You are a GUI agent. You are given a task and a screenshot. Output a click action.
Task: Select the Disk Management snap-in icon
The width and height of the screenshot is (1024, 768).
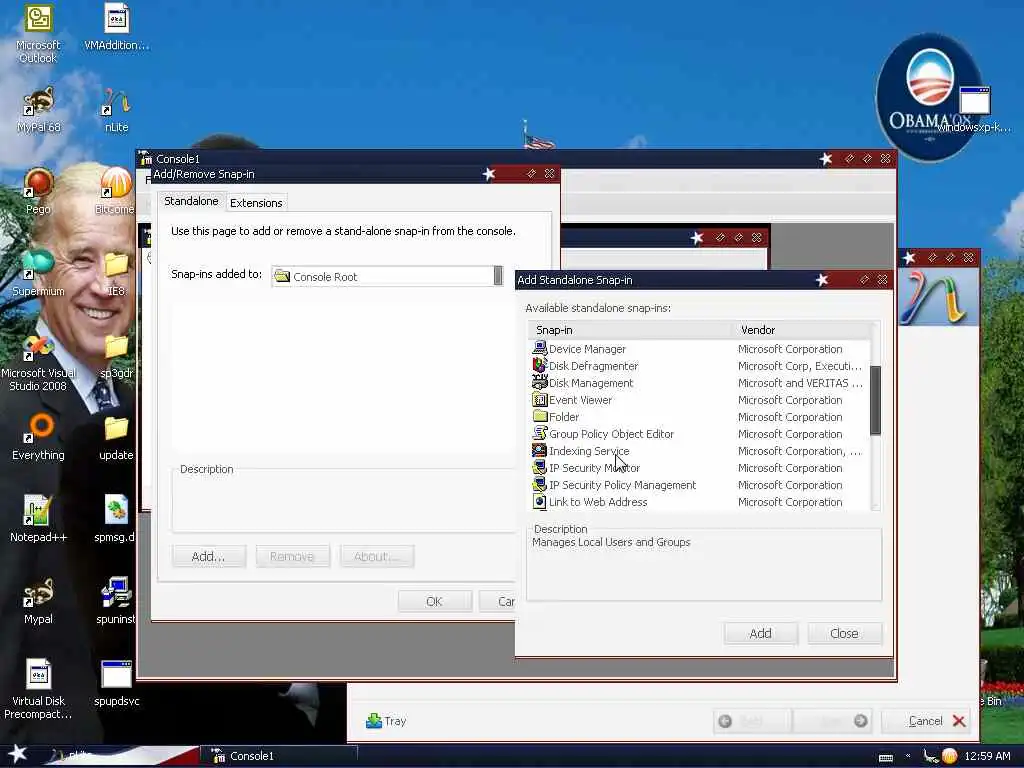pyautogui.click(x=539, y=383)
